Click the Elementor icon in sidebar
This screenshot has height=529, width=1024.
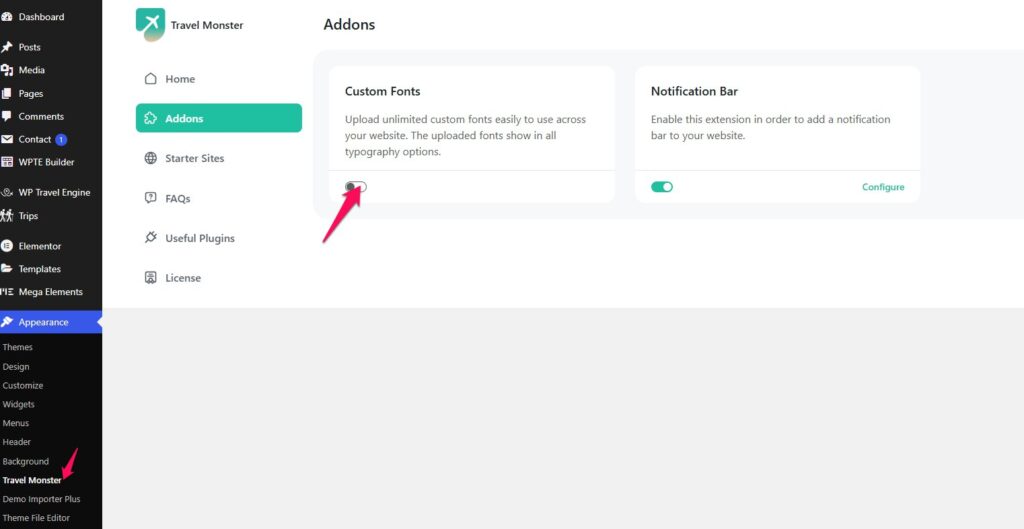coord(7,246)
